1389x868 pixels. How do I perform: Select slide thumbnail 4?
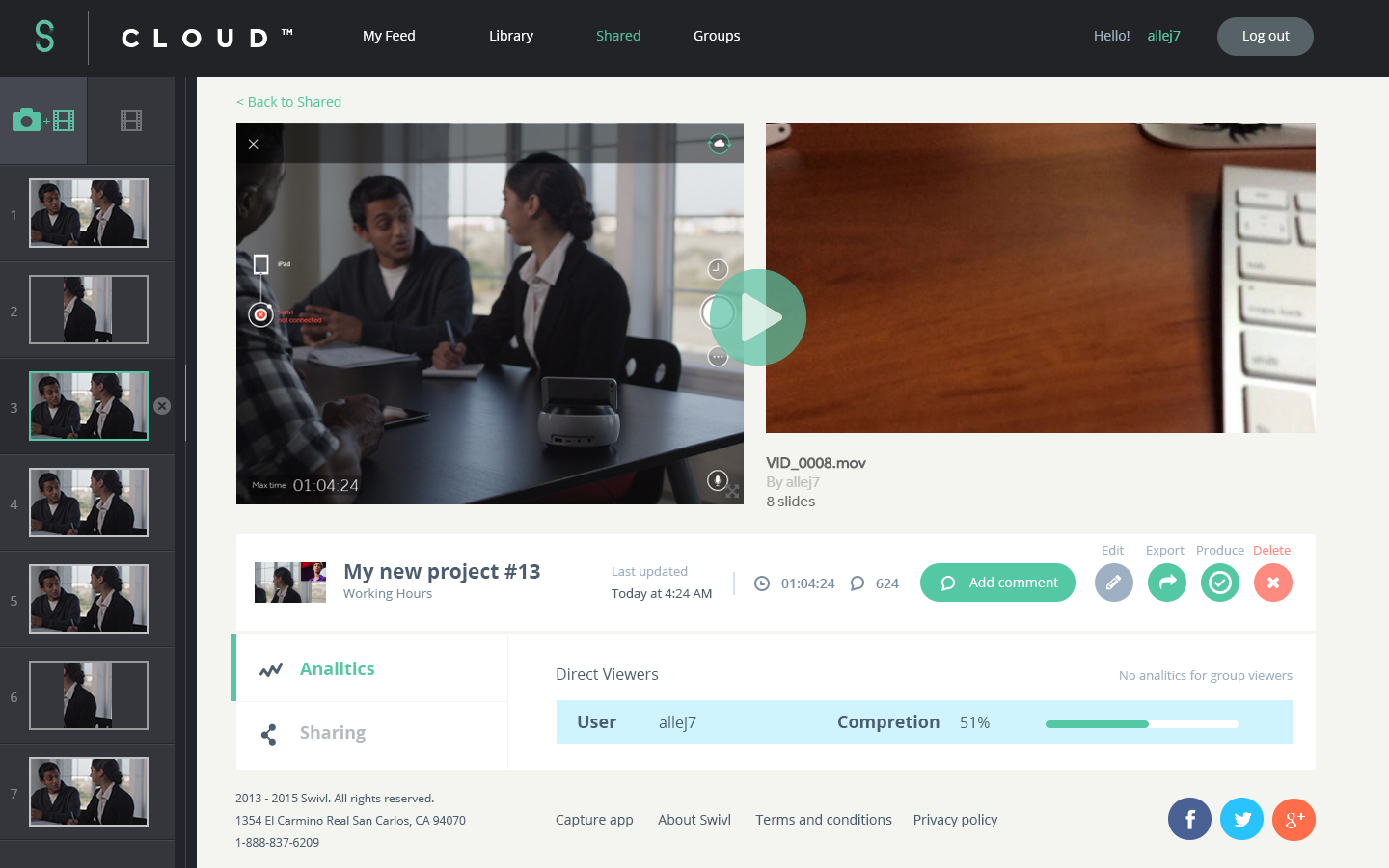click(89, 502)
